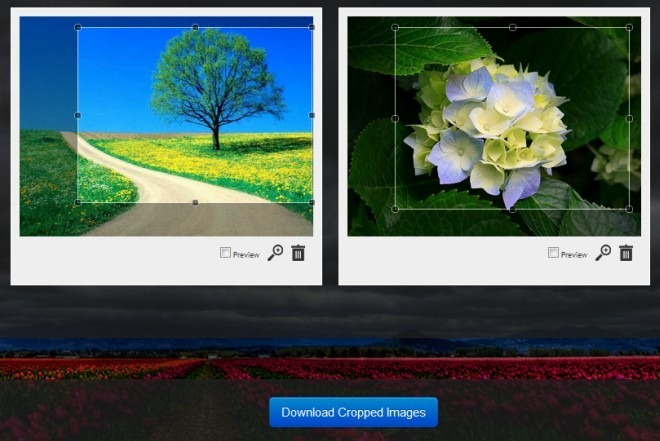660x441 pixels.
Task: Select top-middle crop handle on tree image
Action: [195, 27]
